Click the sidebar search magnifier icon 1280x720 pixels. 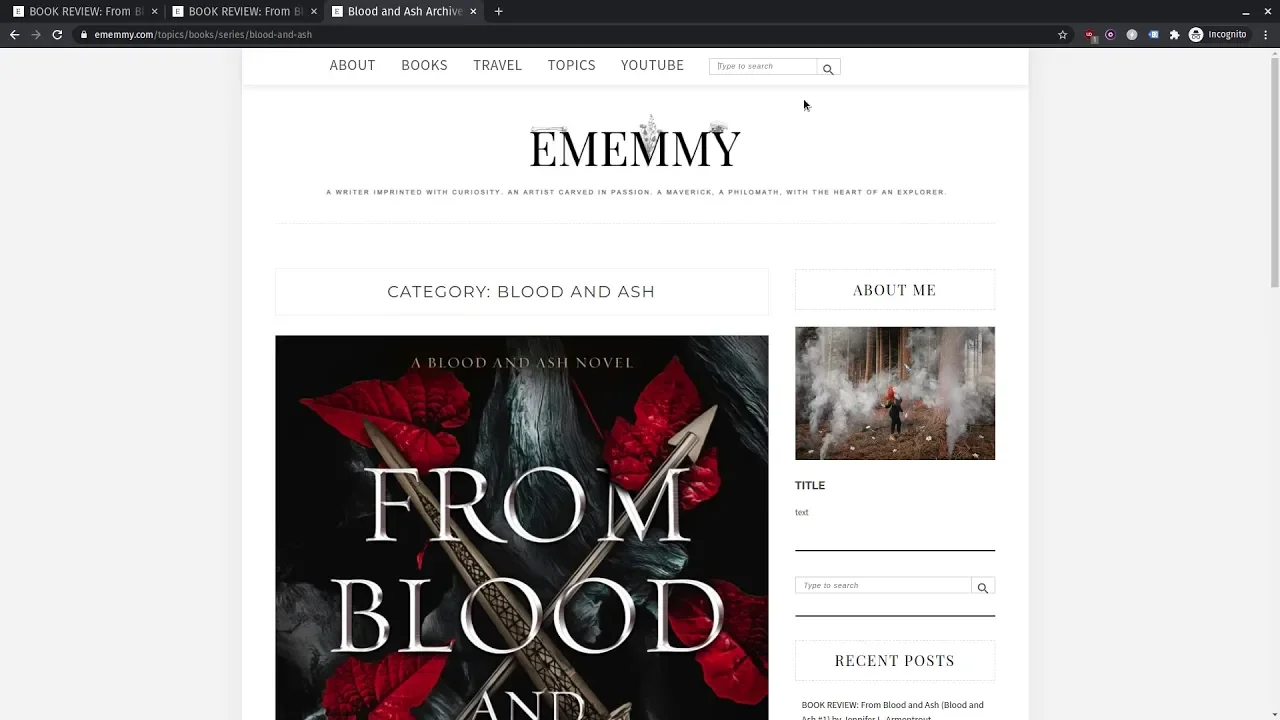pos(982,588)
